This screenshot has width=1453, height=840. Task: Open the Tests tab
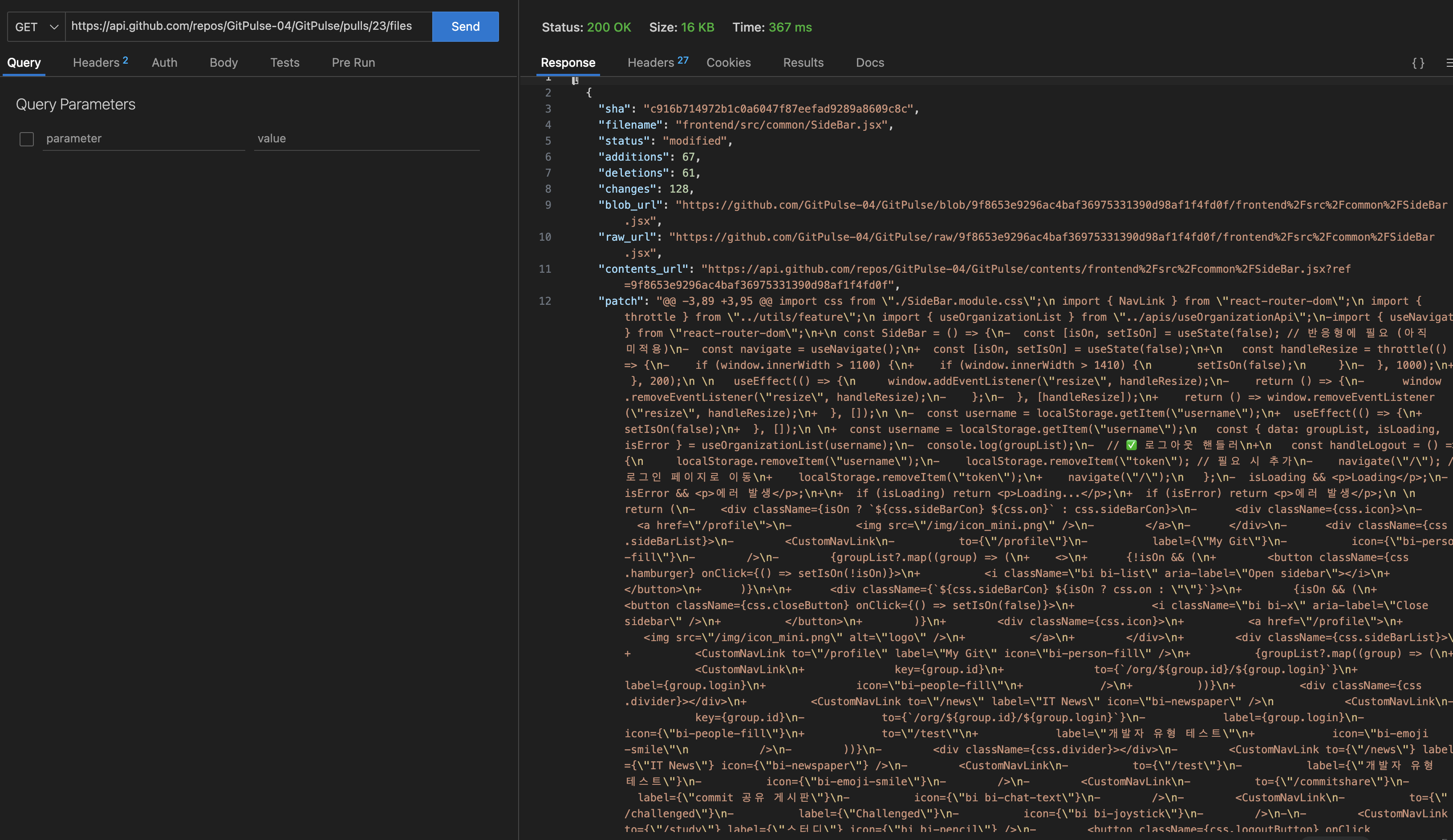click(285, 62)
